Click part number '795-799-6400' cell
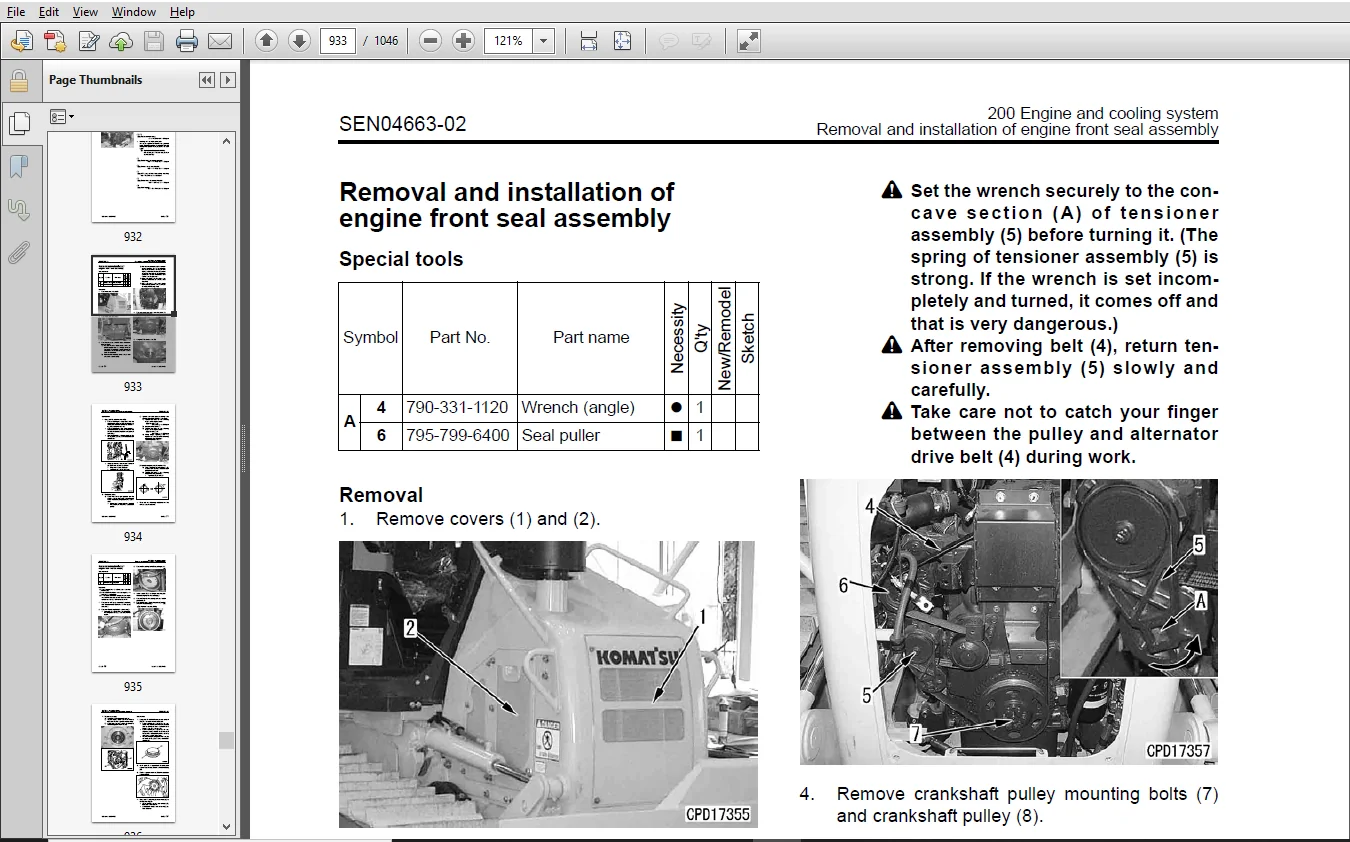 (458, 435)
